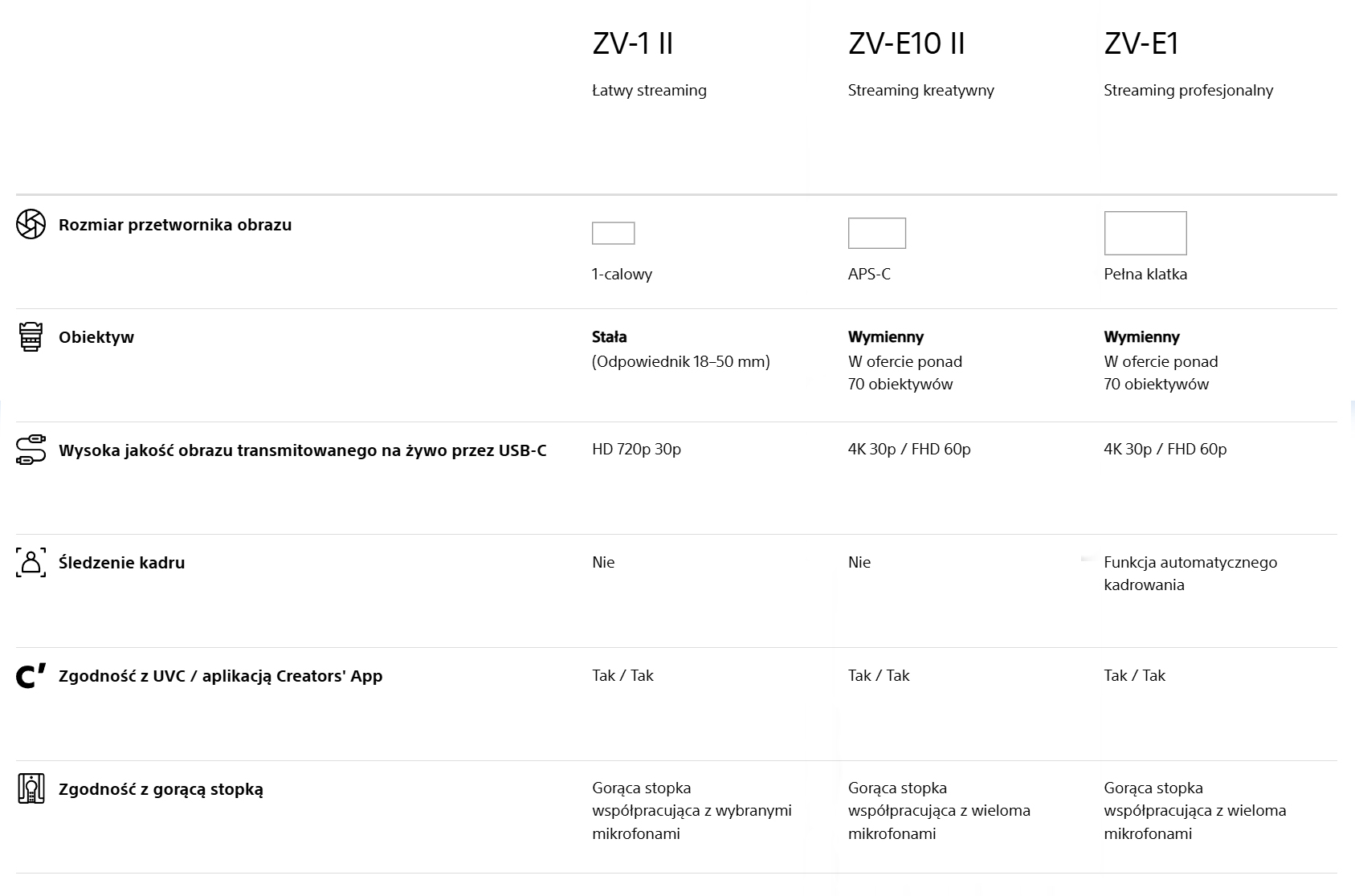The height and width of the screenshot is (896, 1355).
Task: Click the Creators' App C' icon
Action: pyautogui.click(x=31, y=676)
